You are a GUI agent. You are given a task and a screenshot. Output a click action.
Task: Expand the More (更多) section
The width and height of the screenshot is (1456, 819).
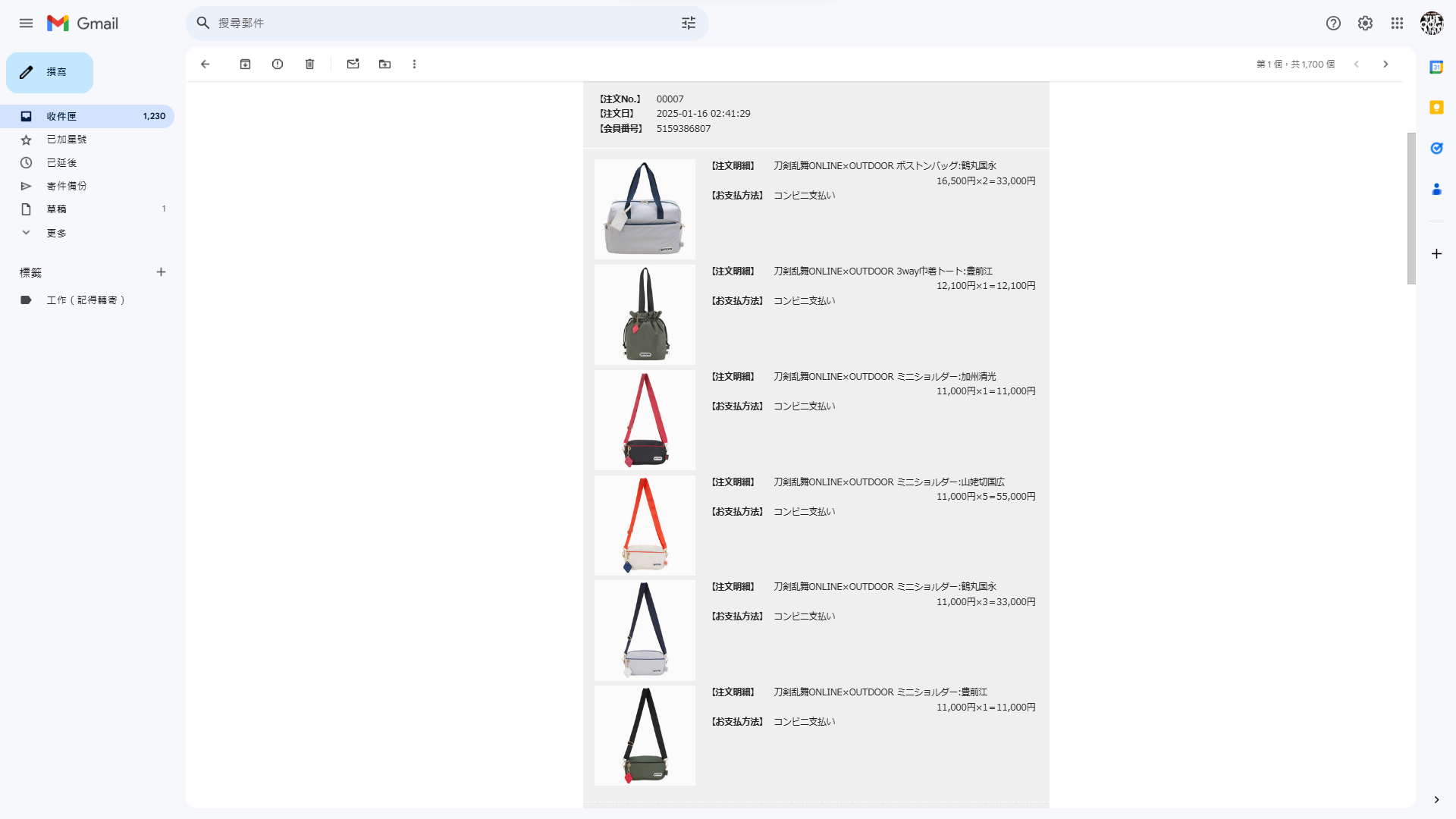coord(87,233)
